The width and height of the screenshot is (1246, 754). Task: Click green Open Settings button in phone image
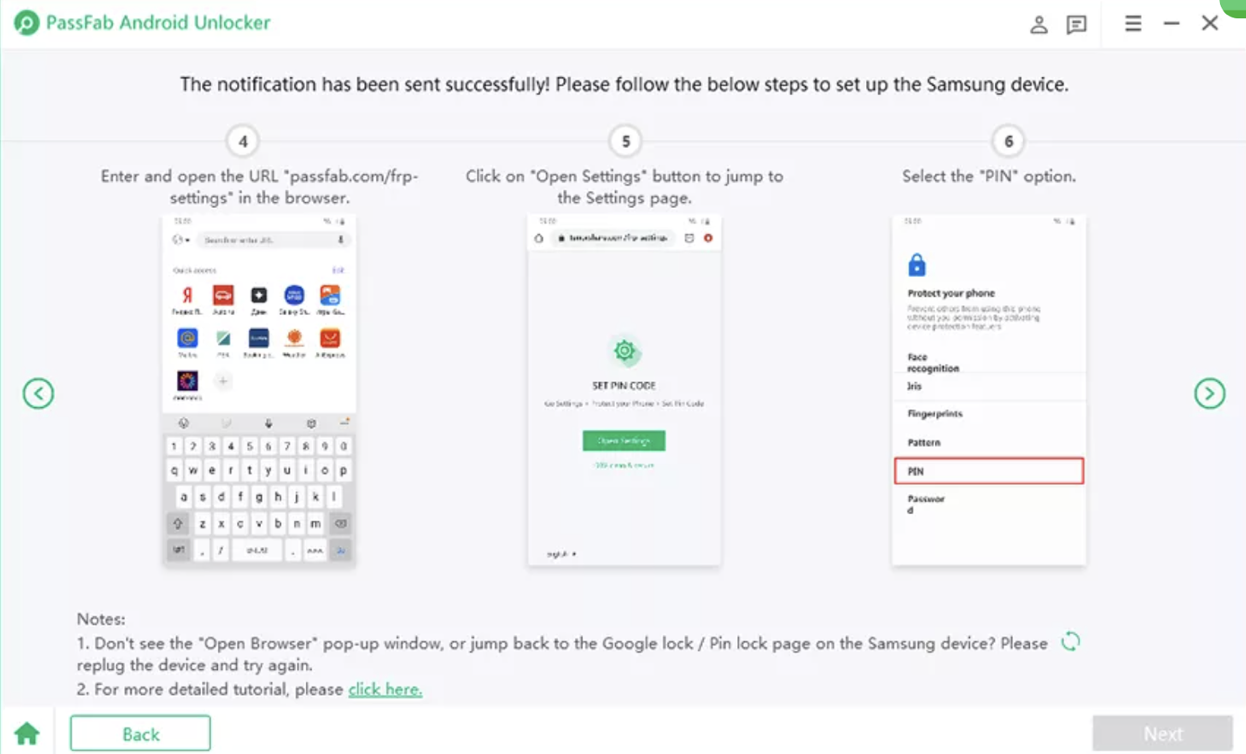(x=624, y=441)
